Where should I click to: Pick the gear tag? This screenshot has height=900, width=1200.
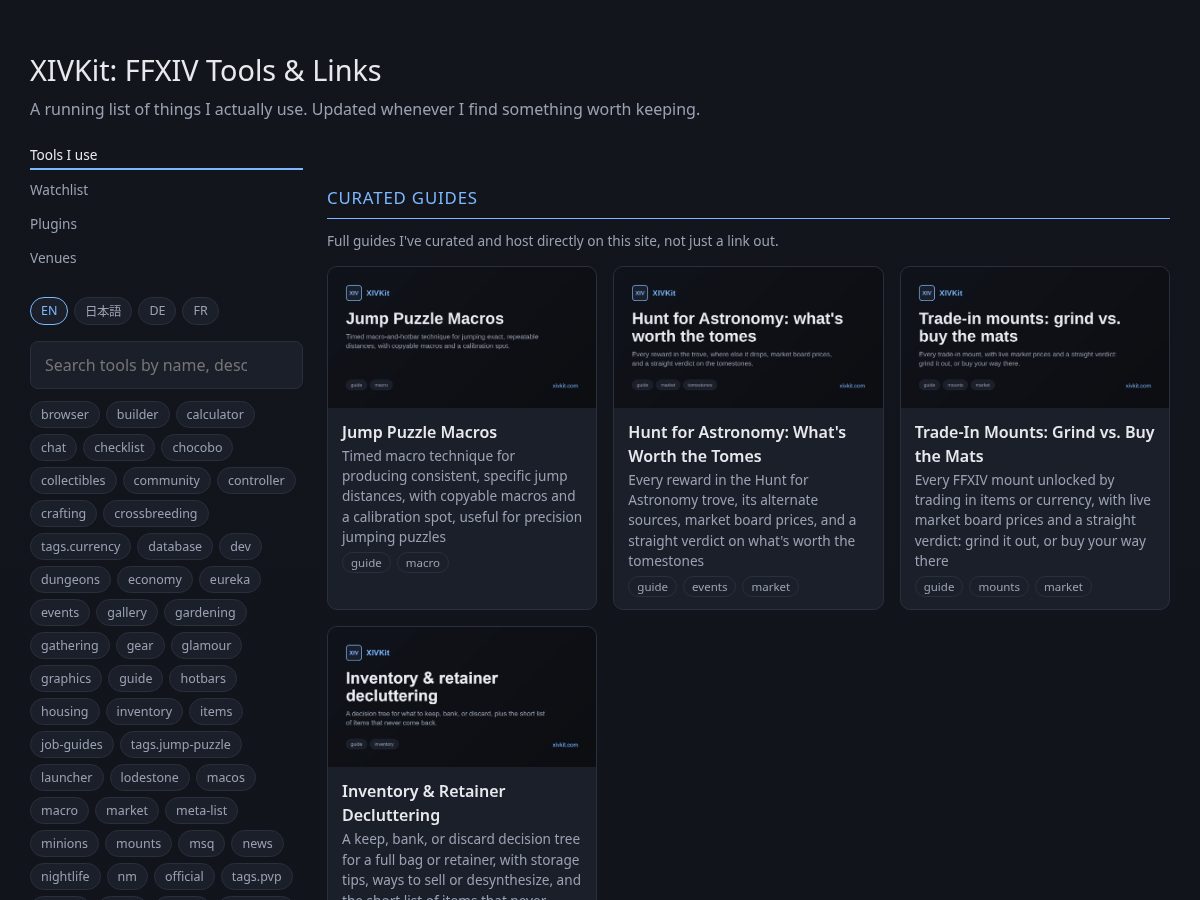click(x=140, y=645)
